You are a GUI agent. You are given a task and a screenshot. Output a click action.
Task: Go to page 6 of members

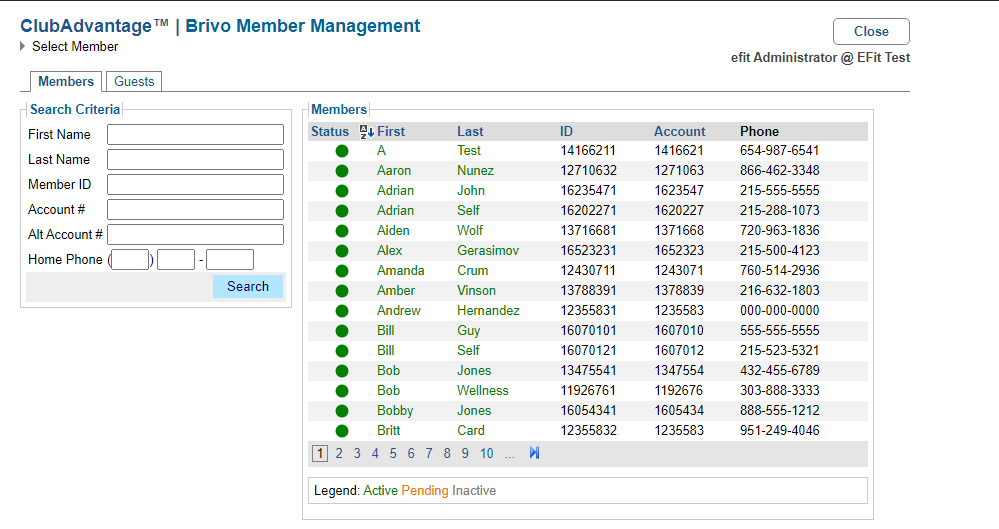click(411, 453)
